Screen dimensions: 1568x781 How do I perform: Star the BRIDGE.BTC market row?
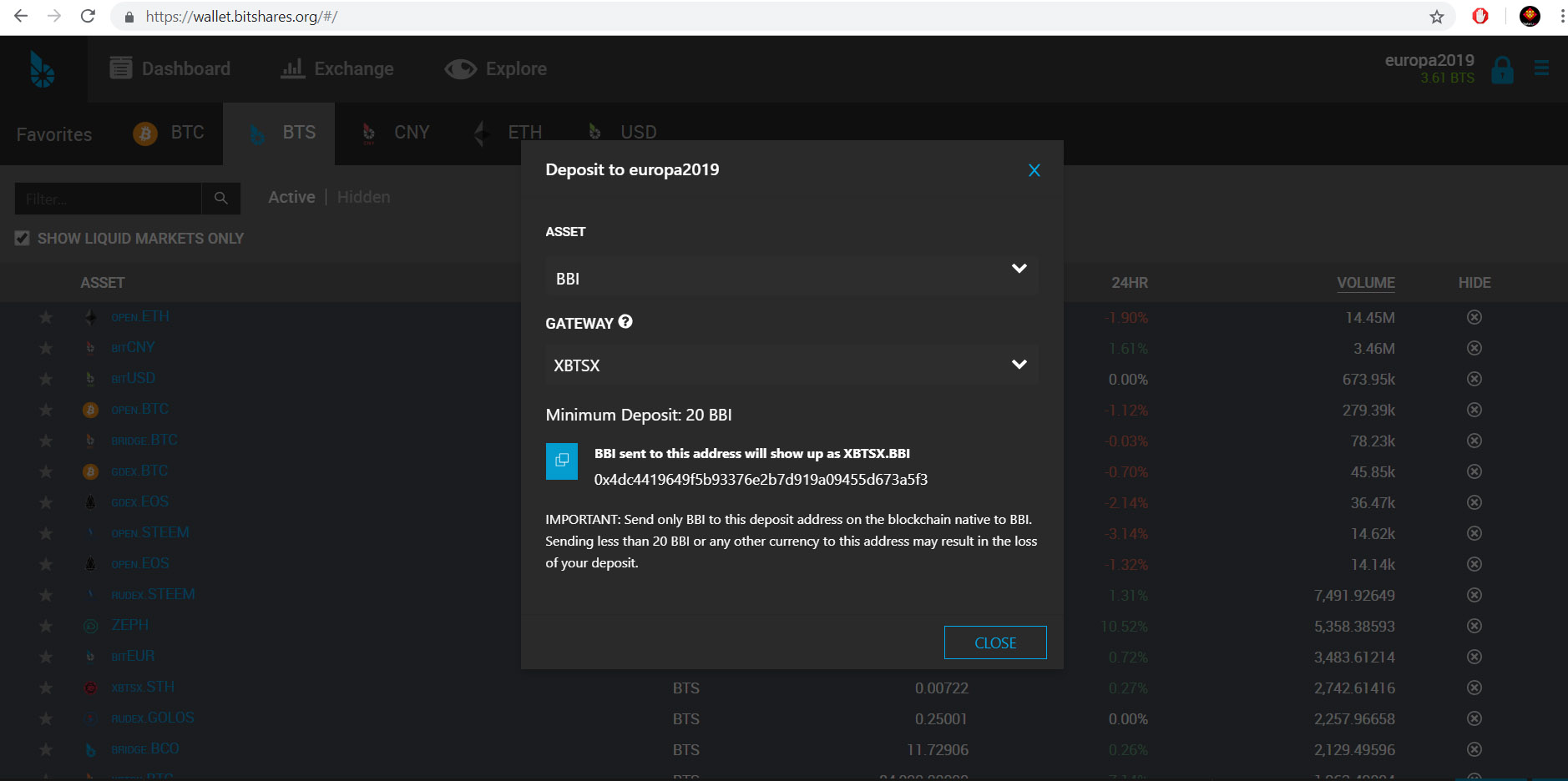click(x=46, y=441)
